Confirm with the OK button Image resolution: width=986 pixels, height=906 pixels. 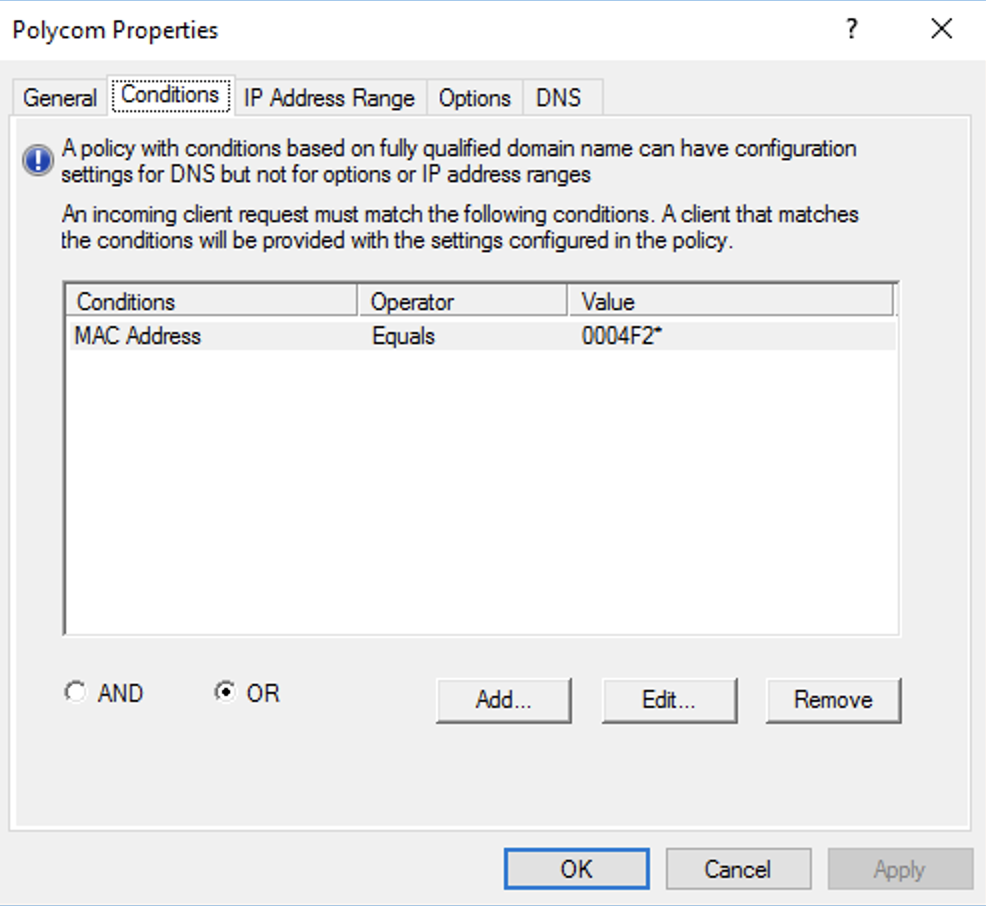coord(577,869)
